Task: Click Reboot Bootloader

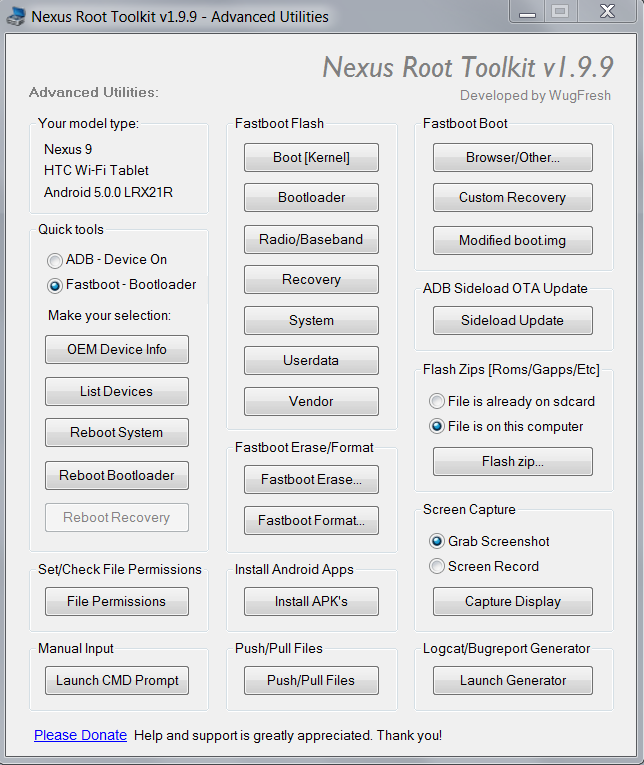Action: pos(117,475)
